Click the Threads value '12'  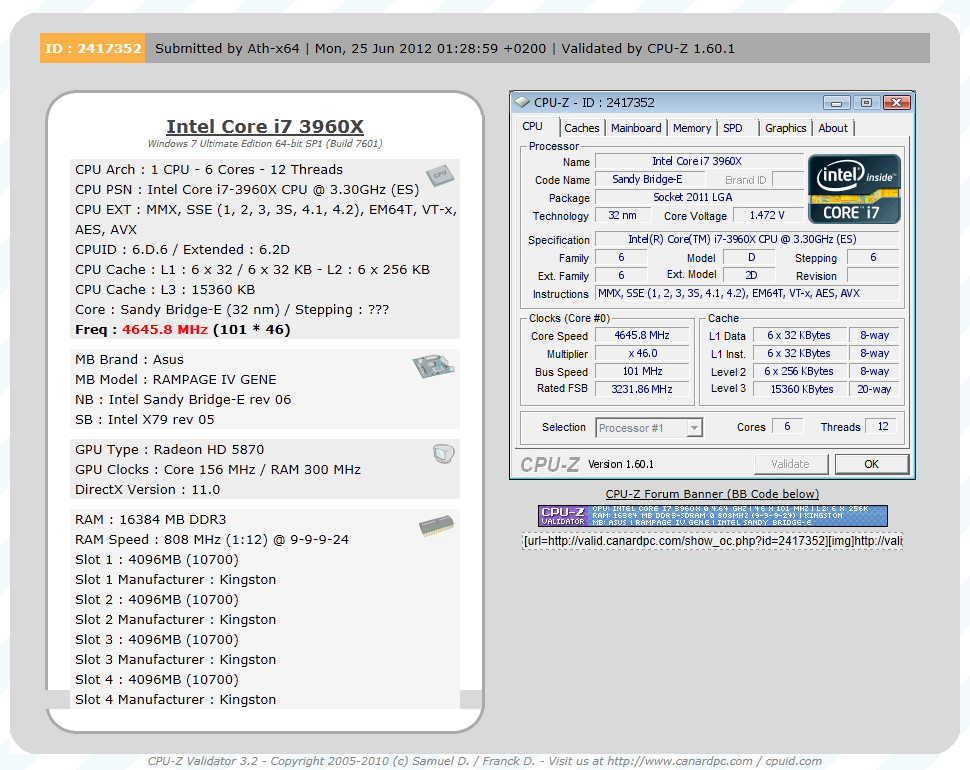(883, 426)
